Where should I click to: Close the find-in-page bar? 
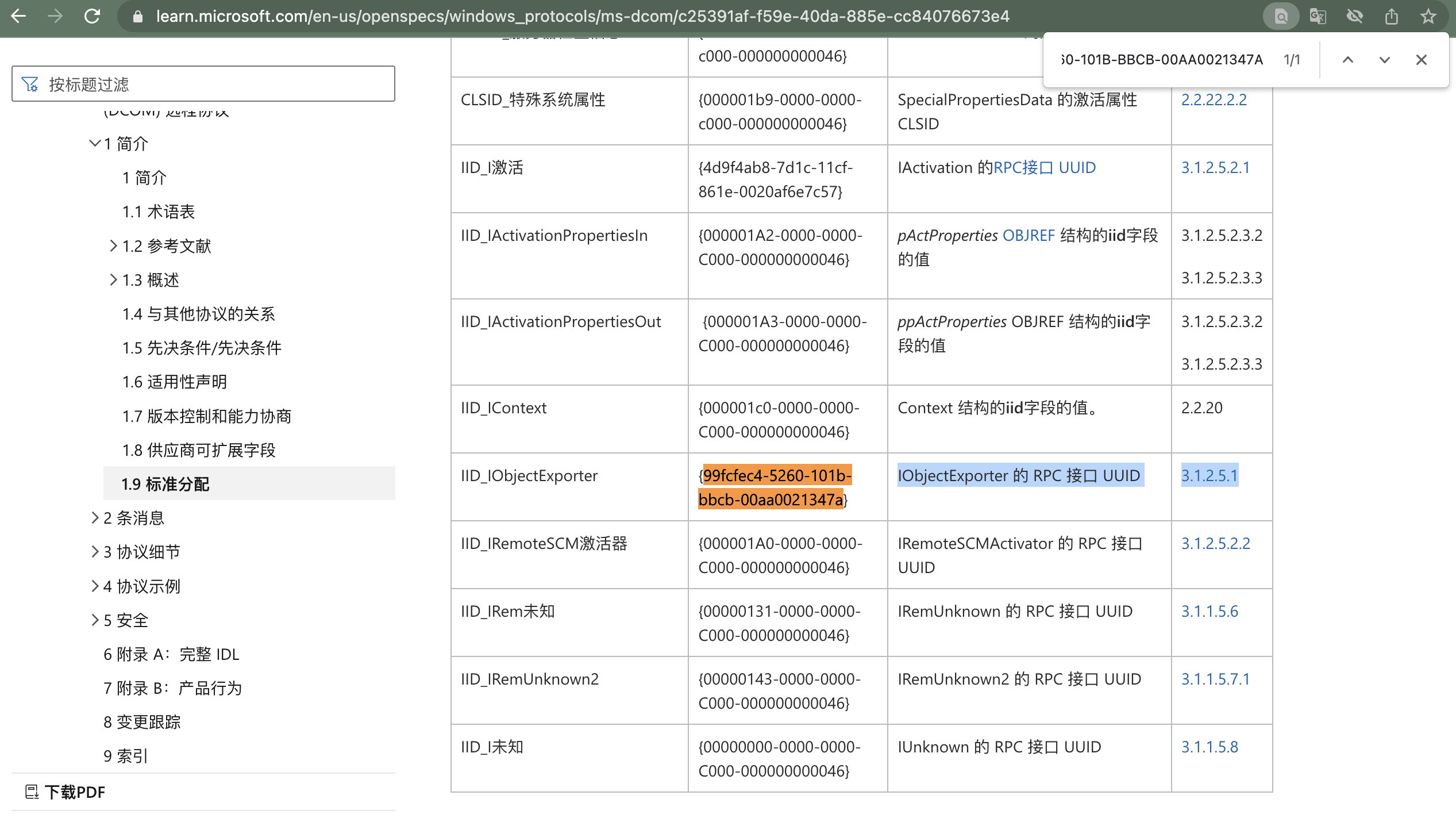[x=1421, y=60]
